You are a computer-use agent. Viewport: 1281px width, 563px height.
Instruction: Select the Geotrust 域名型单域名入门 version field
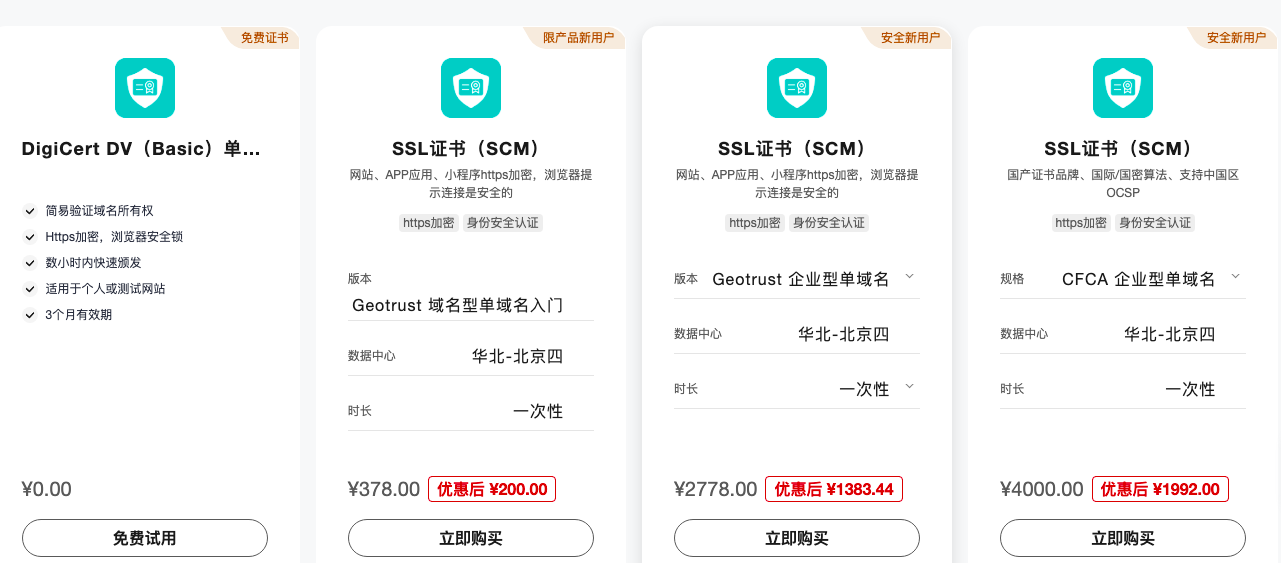click(x=471, y=304)
